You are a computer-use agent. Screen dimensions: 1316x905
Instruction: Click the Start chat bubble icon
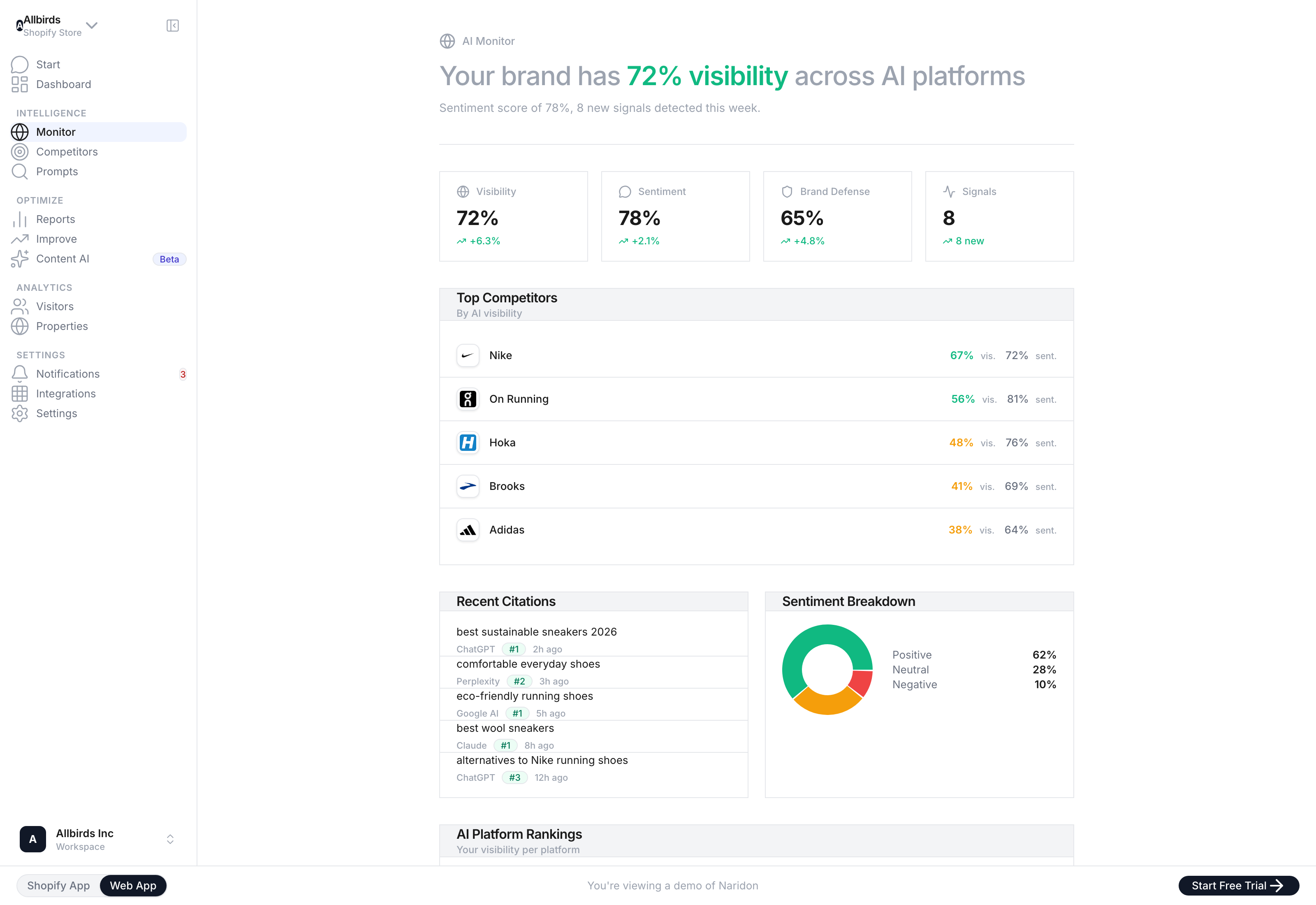(20, 65)
